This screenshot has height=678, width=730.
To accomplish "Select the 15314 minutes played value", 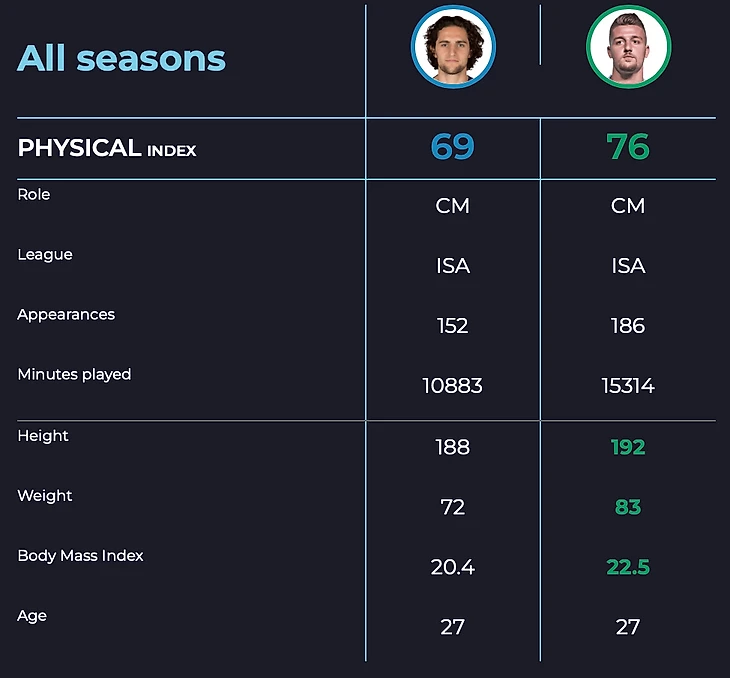I will point(628,386).
